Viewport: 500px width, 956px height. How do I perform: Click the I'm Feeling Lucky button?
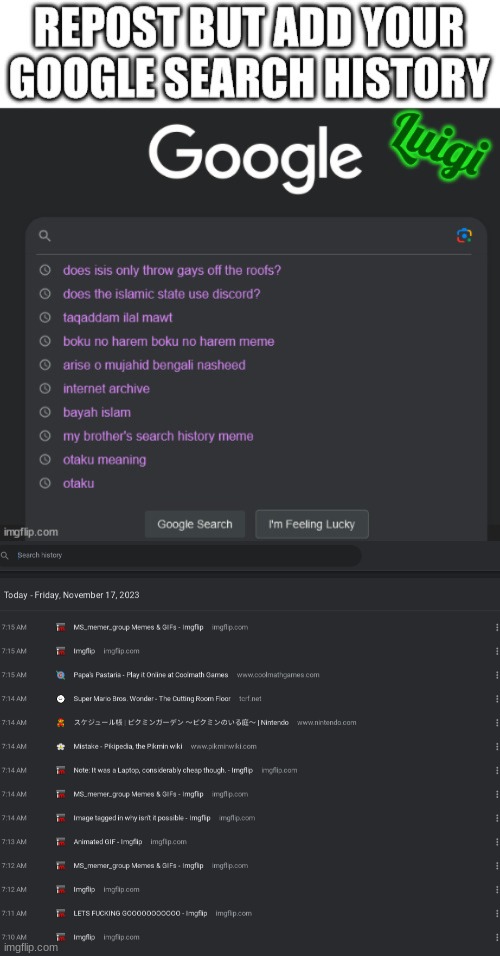[312, 524]
